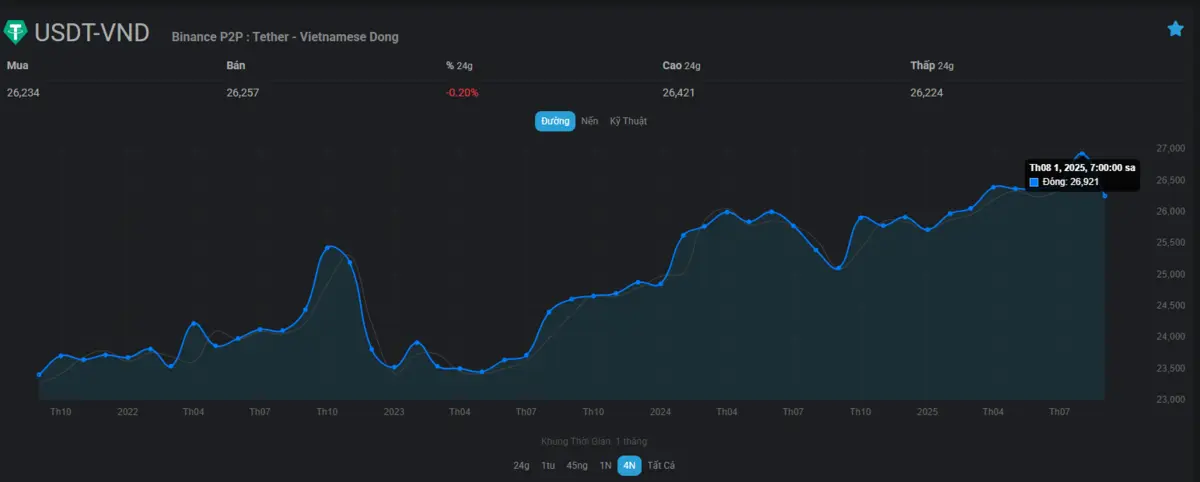Screen dimensions: 1200x482
Task: Toggle the blue favorite star icon
Action: (1175, 29)
